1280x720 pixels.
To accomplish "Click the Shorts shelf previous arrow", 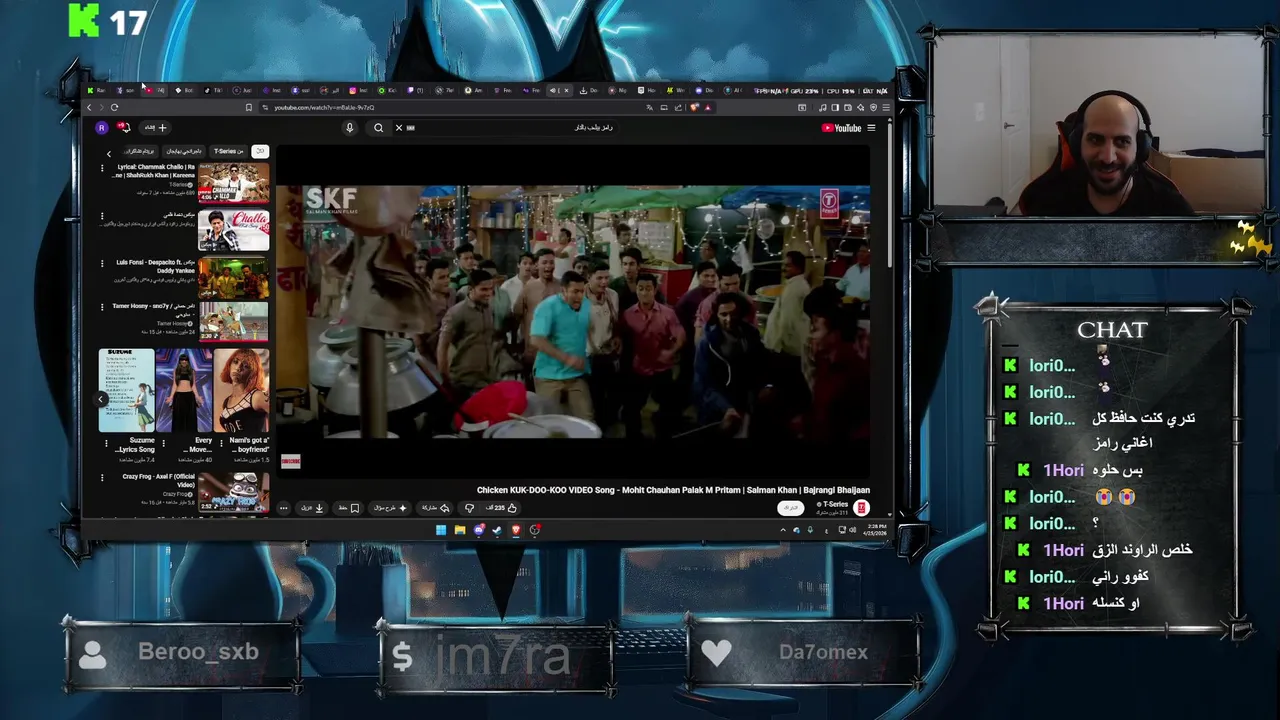I will tap(101, 399).
